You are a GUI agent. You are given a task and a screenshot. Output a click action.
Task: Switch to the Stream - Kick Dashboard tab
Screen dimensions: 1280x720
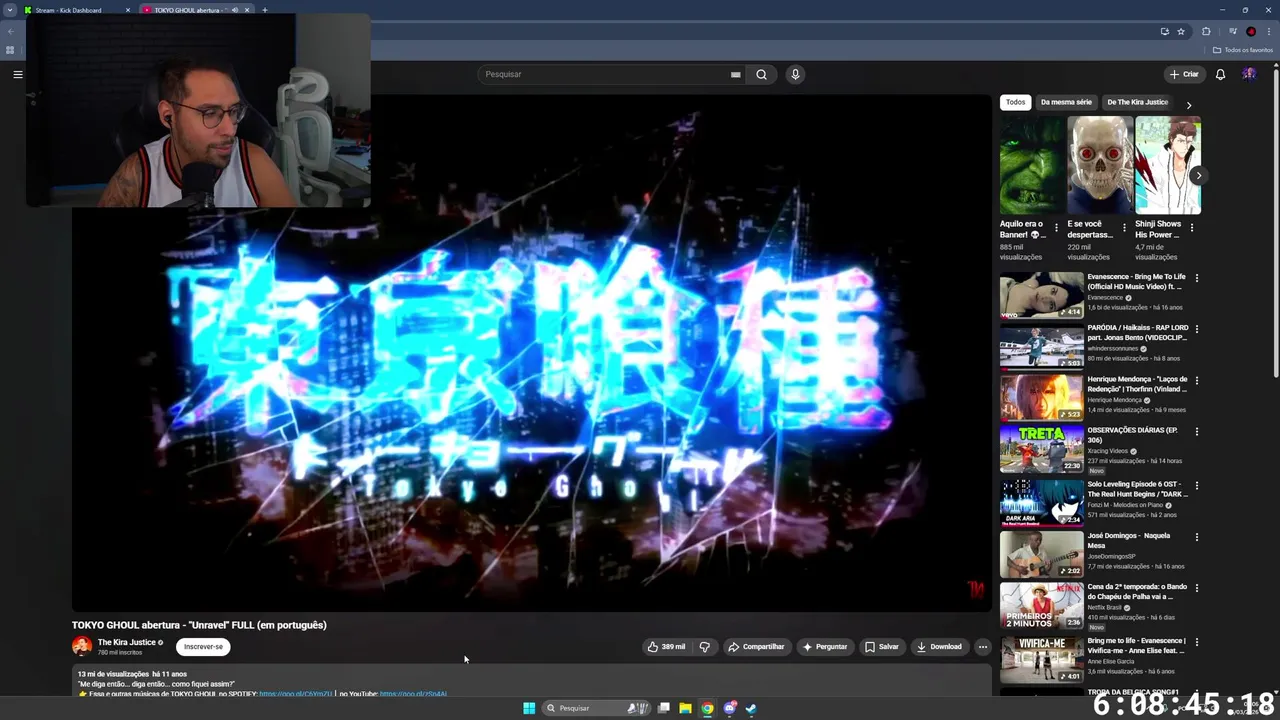[77, 10]
